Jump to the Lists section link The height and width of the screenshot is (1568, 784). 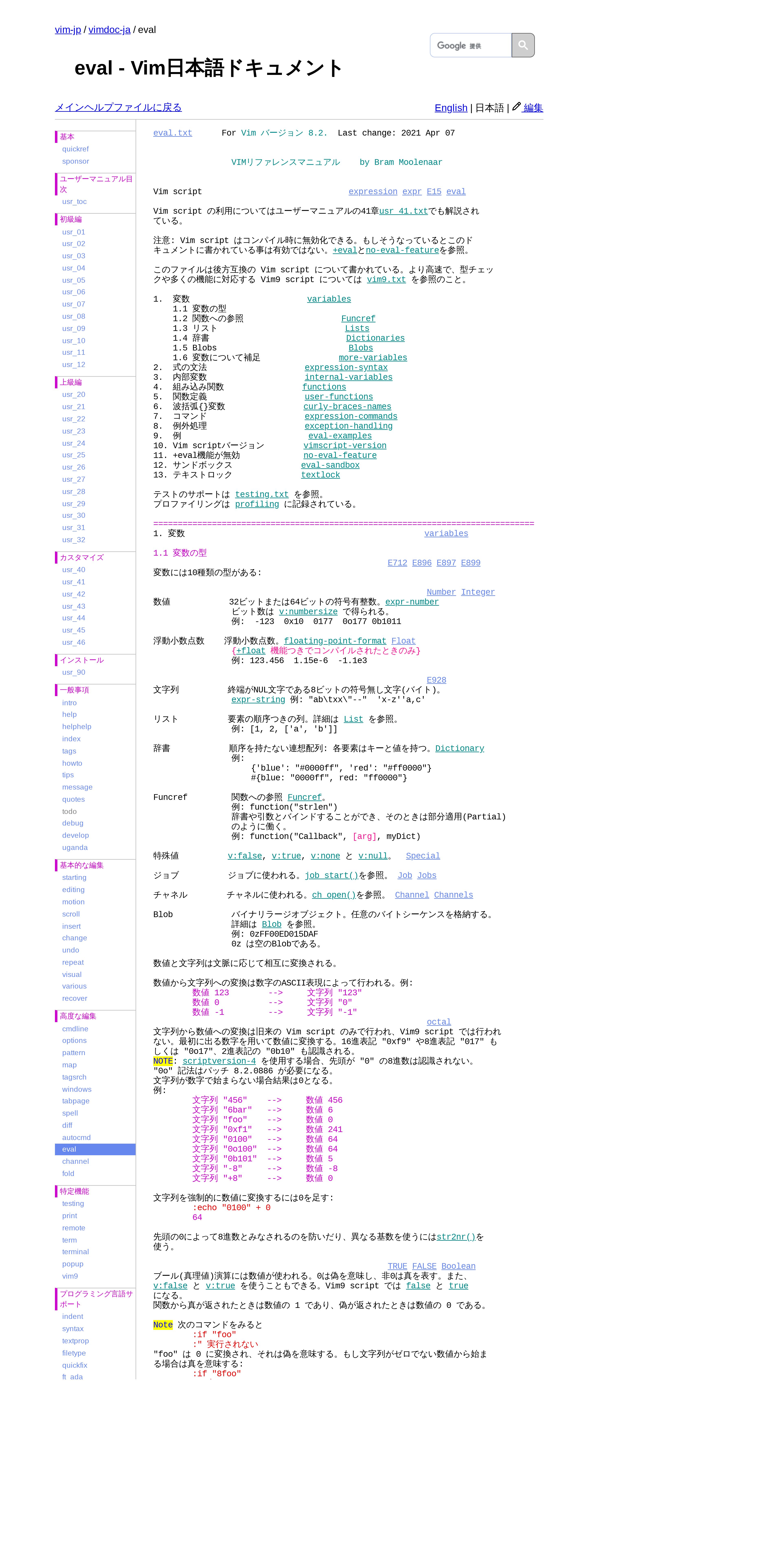(x=357, y=329)
